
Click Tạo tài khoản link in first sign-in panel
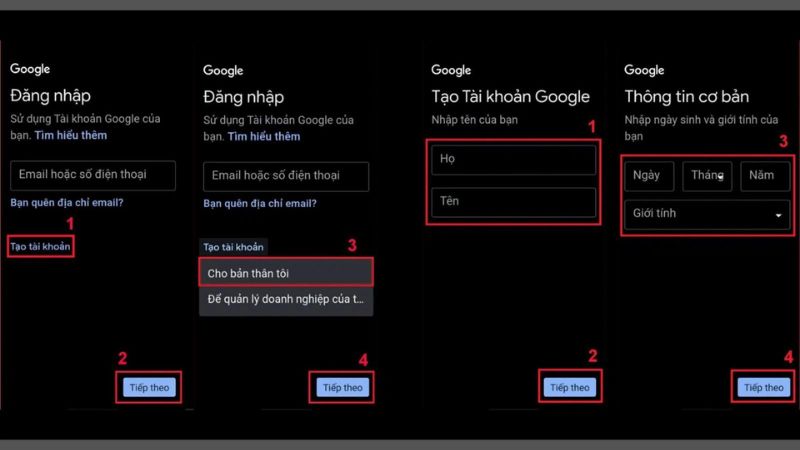[41, 246]
